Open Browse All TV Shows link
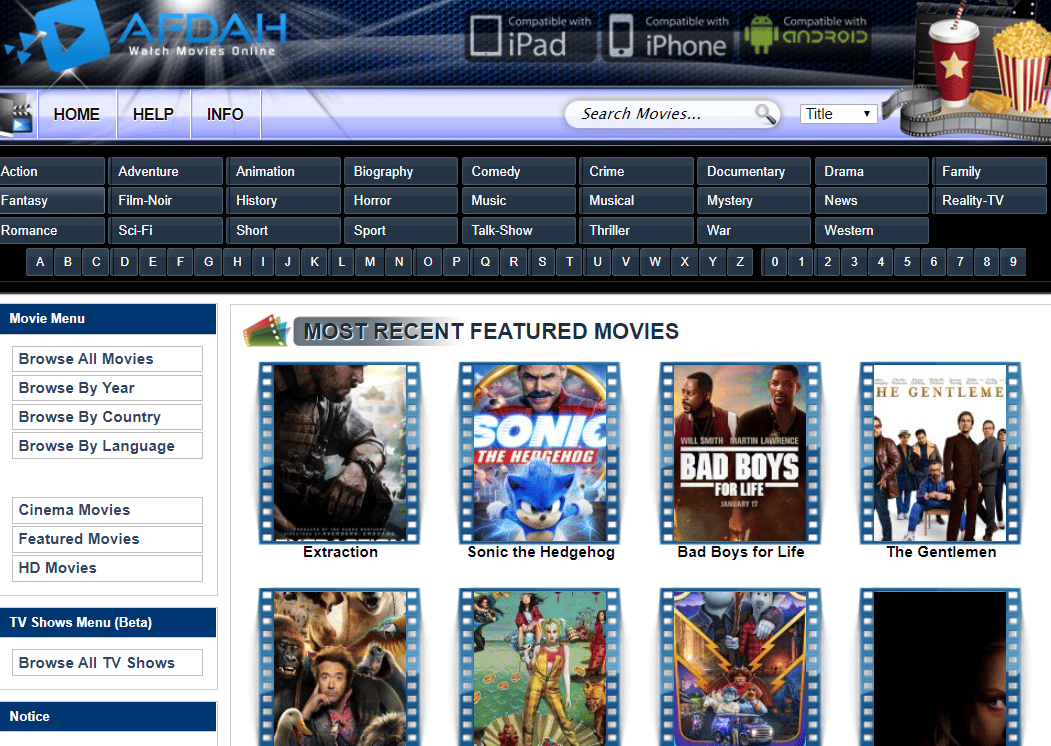The height and width of the screenshot is (746, 1051). point(107,663)
